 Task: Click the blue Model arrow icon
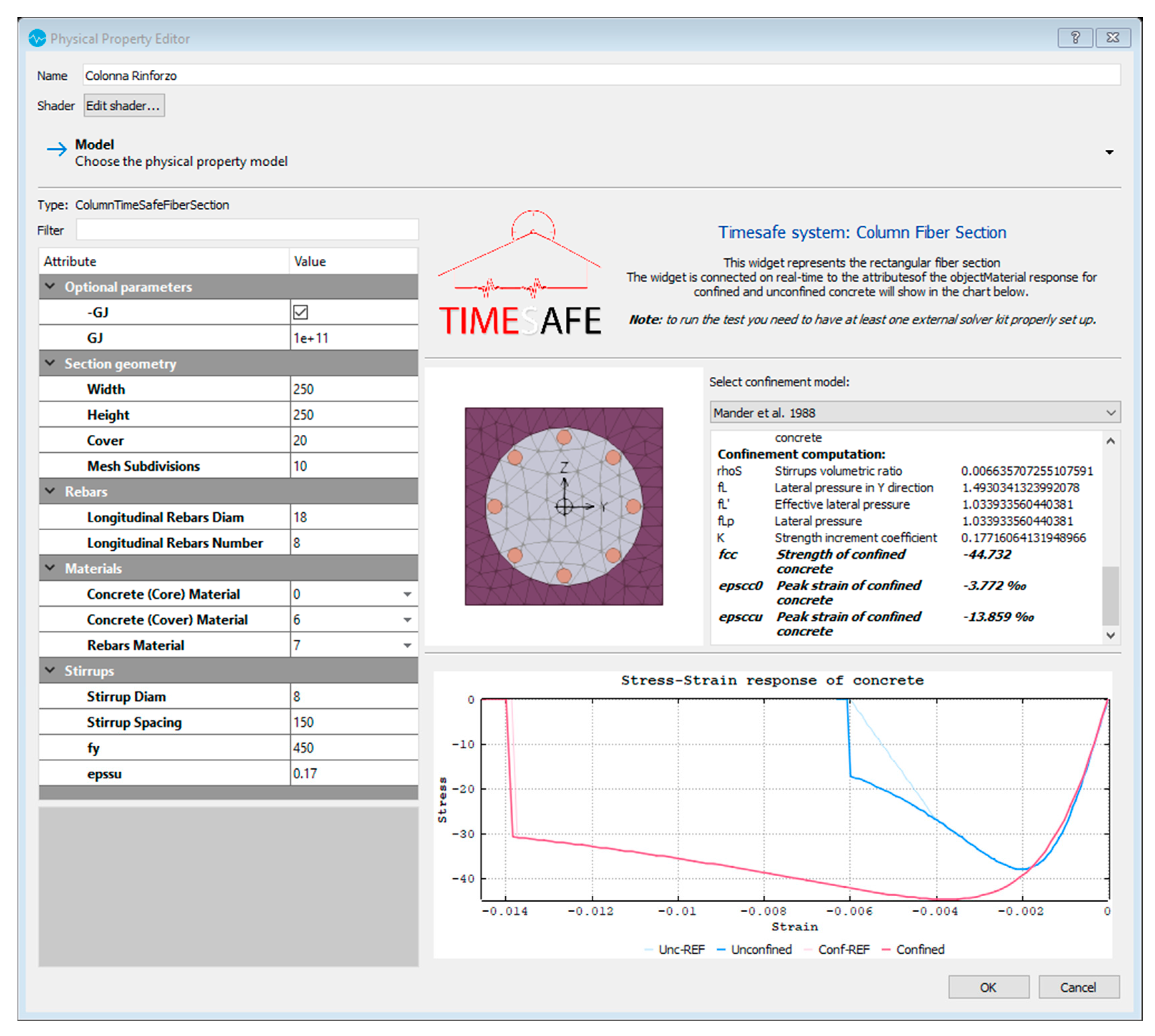click(x=56, y=150)
